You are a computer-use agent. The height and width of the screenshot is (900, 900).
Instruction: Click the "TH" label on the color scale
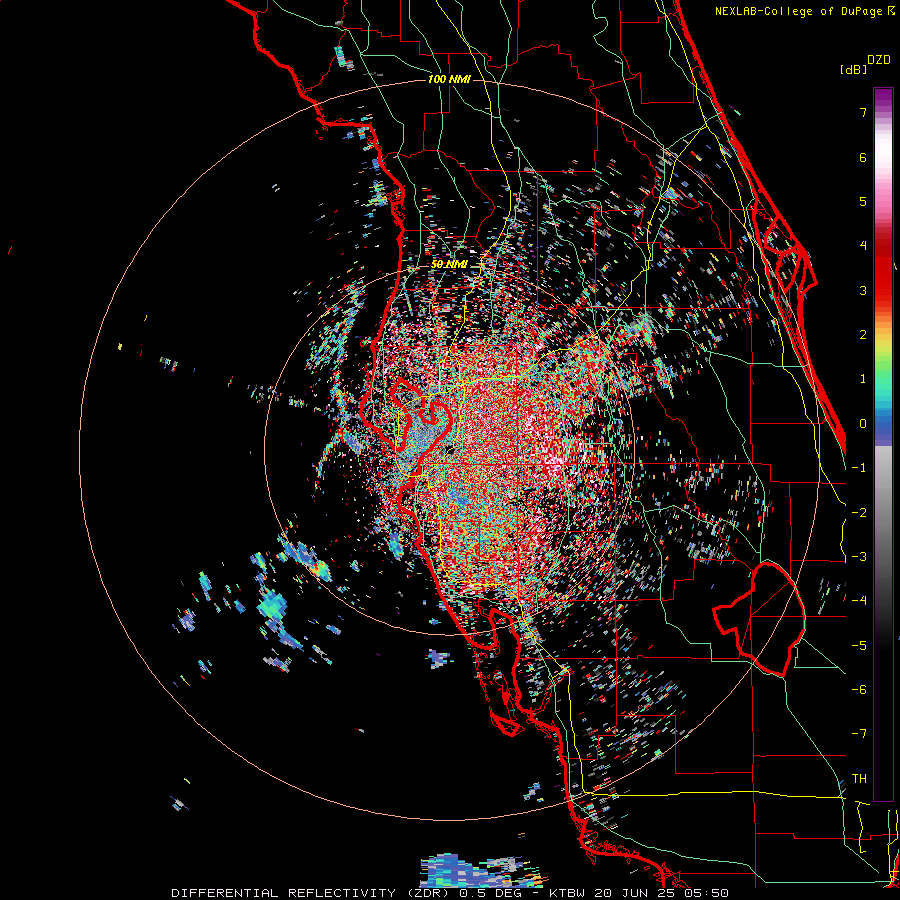(x=859, y=778)
